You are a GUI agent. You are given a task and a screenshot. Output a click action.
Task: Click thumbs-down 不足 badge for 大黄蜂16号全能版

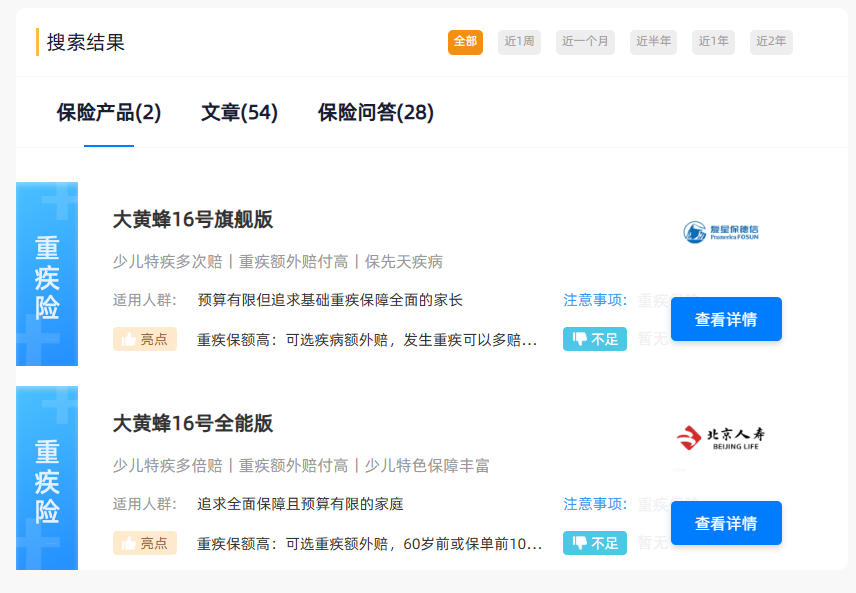(594, 543)
